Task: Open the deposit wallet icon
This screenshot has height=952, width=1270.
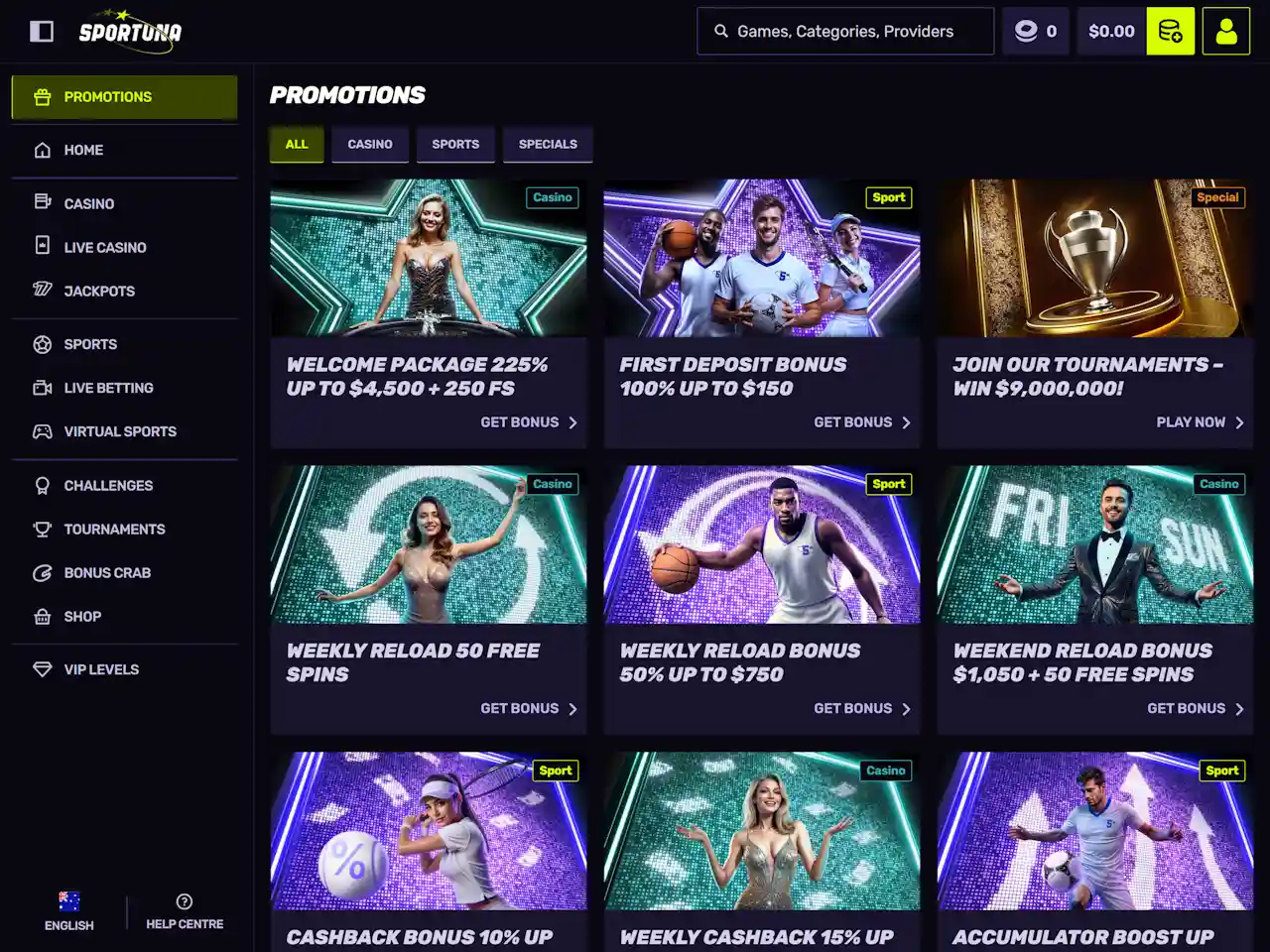Action: (1171, 32)
